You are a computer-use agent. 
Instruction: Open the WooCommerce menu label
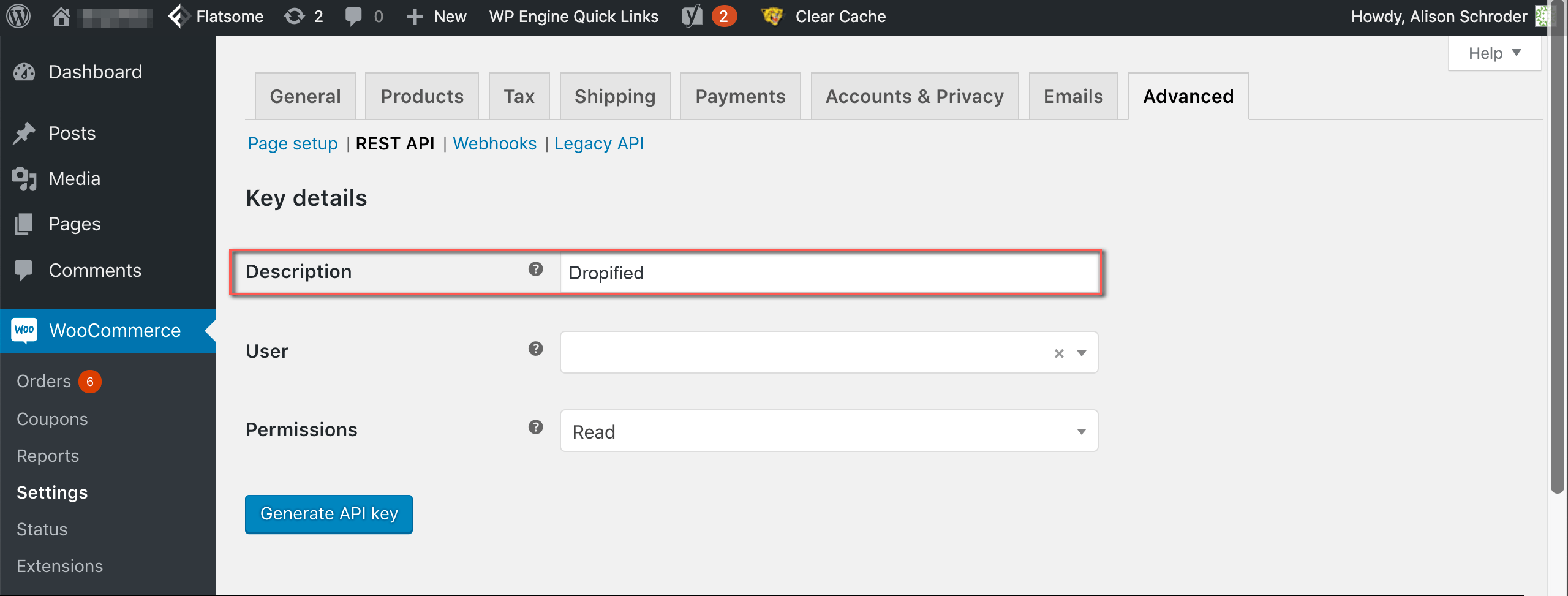[115, 331]
